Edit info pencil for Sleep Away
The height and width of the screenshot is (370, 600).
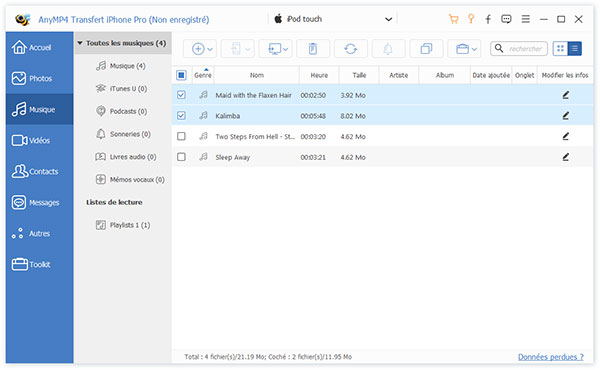(x=566, y=157)
